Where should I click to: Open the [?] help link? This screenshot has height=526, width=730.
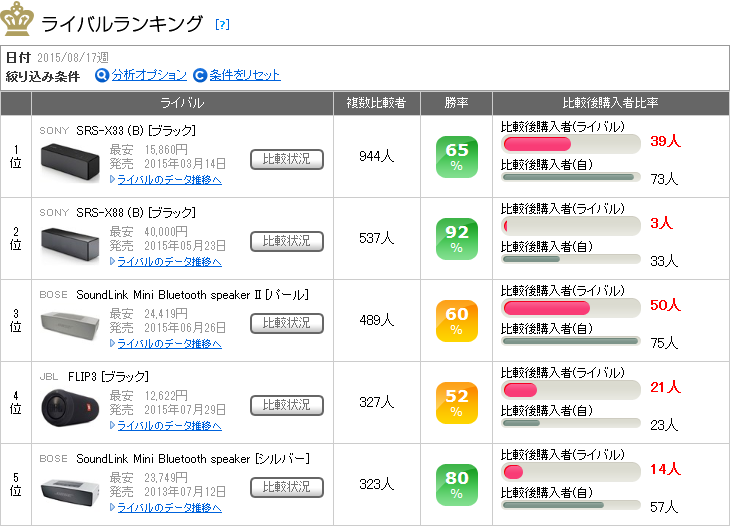(222, 24)
